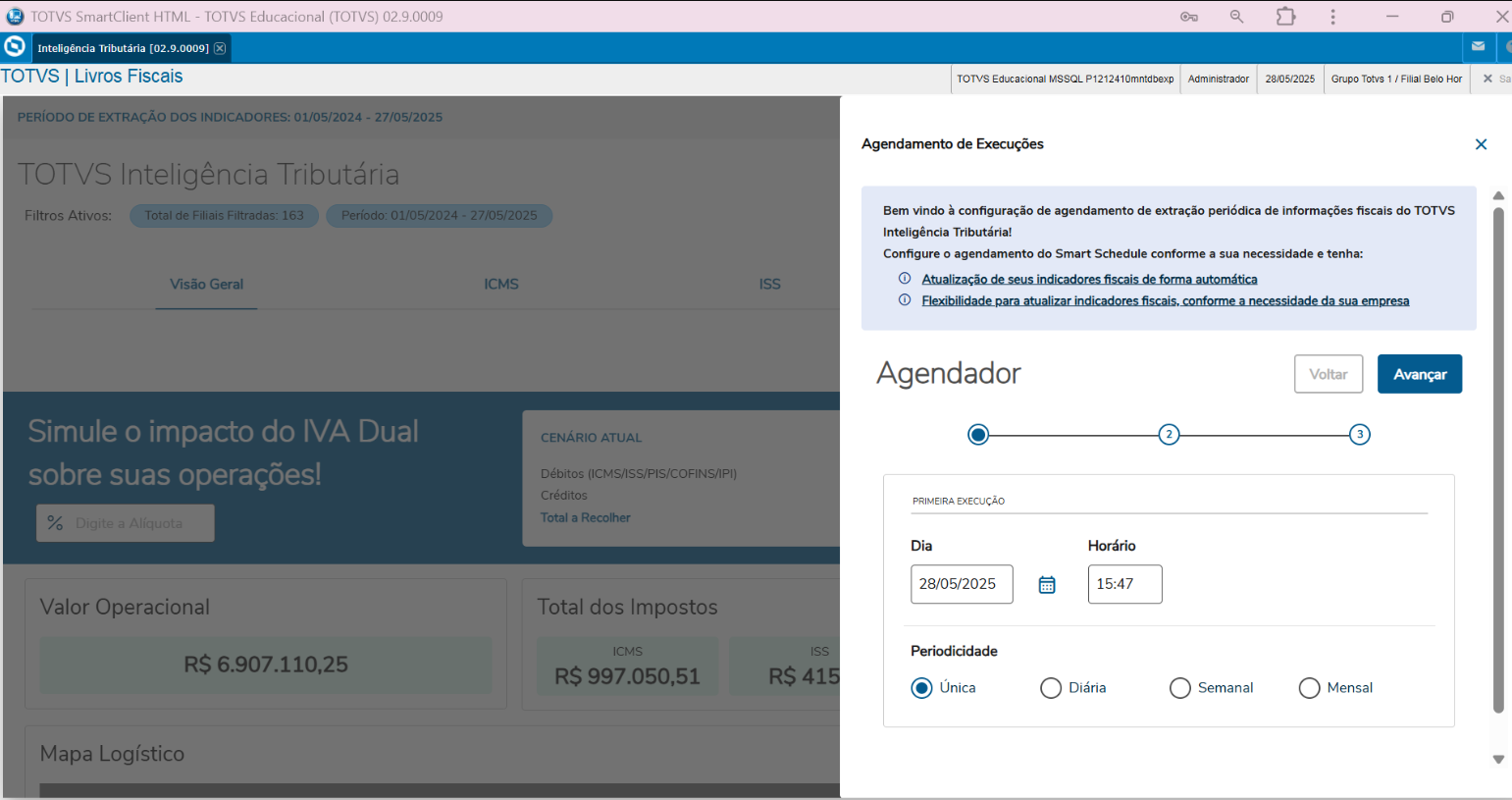Open the magnifier zoom icon in the title bar
The height and width of the screenshot is (800, 1512).
(1236, 17)
